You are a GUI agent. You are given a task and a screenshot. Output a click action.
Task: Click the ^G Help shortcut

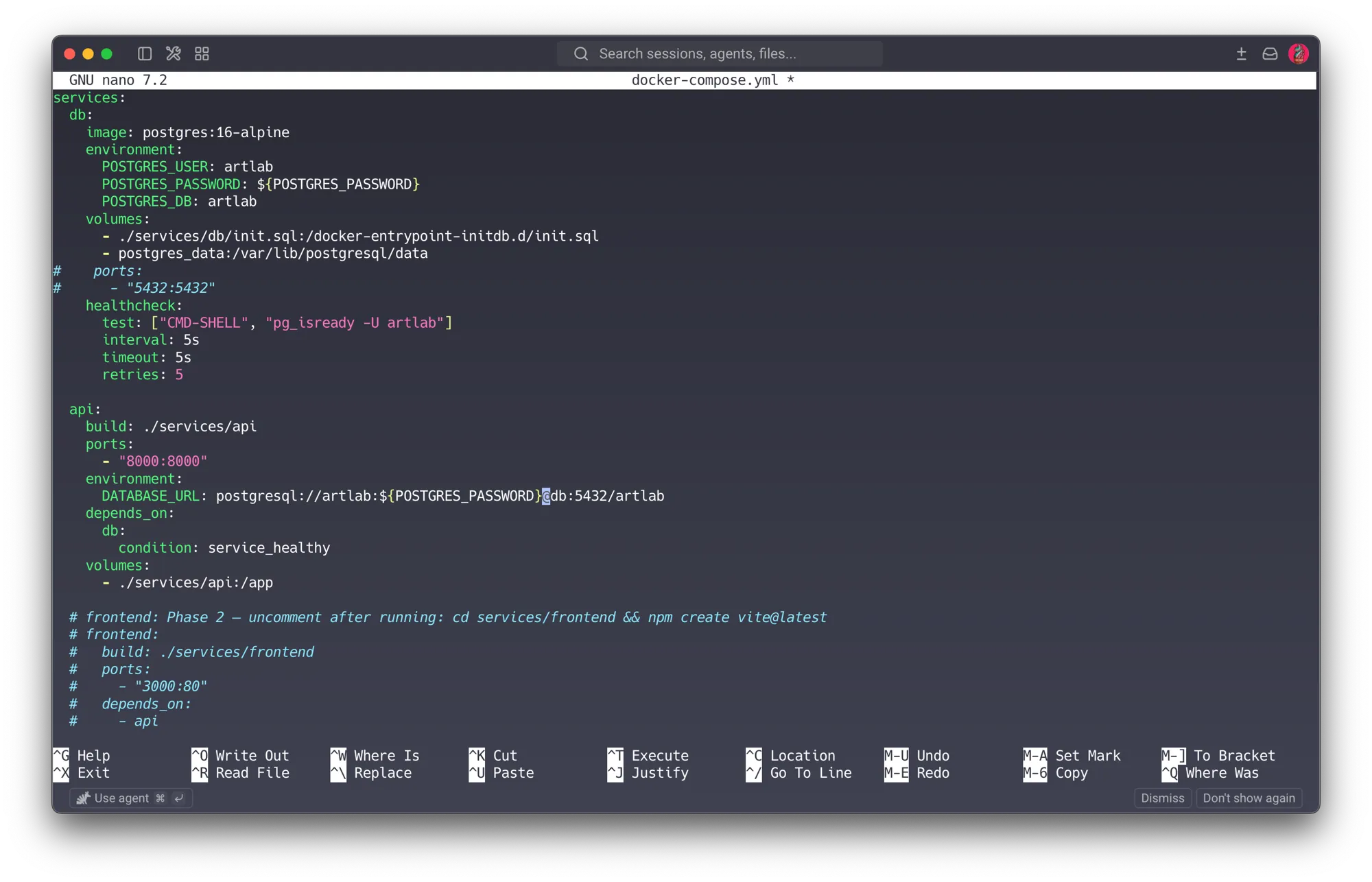click(82, 755)
